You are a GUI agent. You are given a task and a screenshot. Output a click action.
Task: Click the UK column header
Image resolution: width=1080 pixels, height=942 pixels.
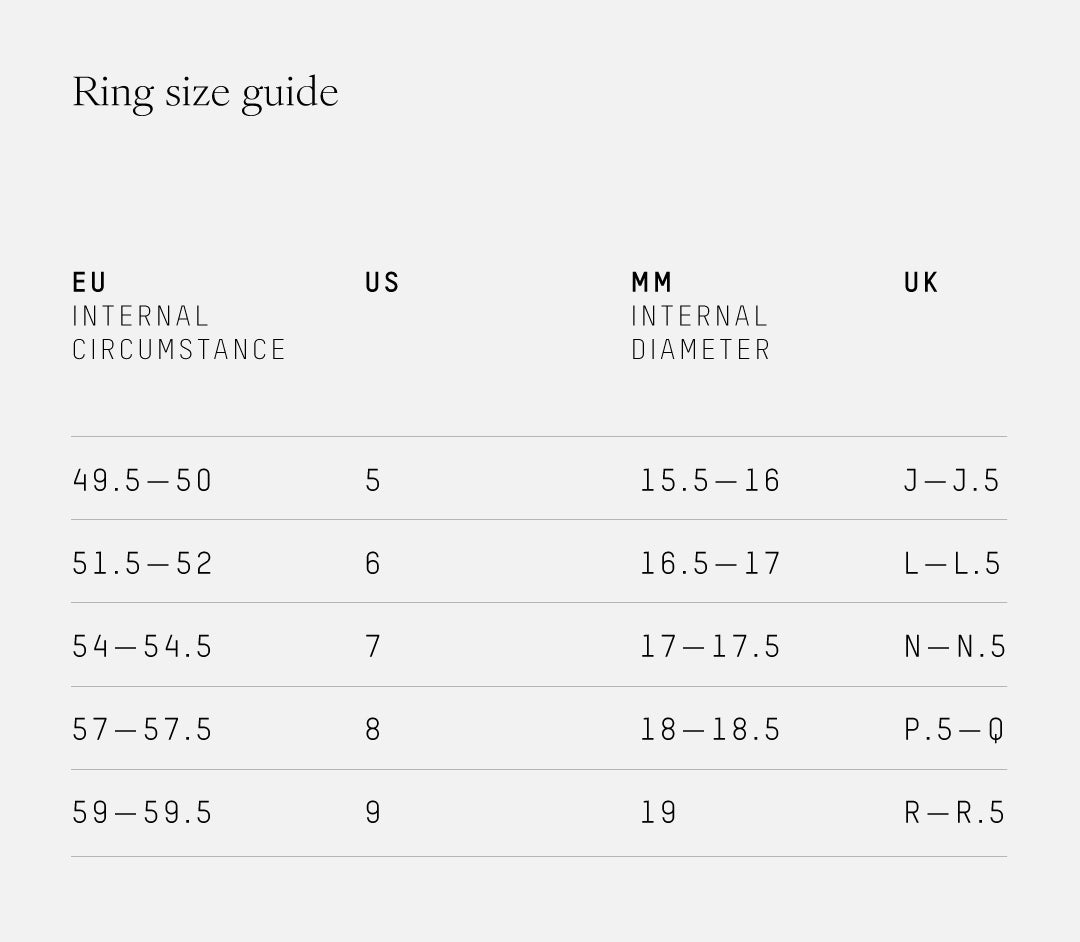point(921,283)
